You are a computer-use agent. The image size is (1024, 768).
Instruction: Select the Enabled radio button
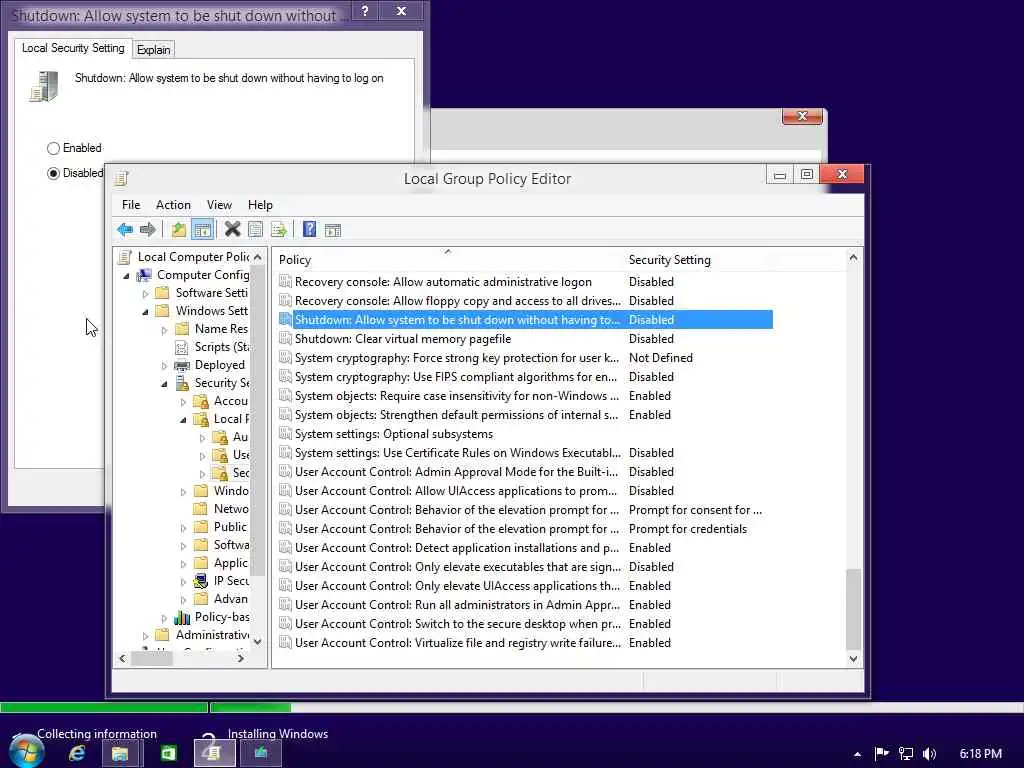54,148
